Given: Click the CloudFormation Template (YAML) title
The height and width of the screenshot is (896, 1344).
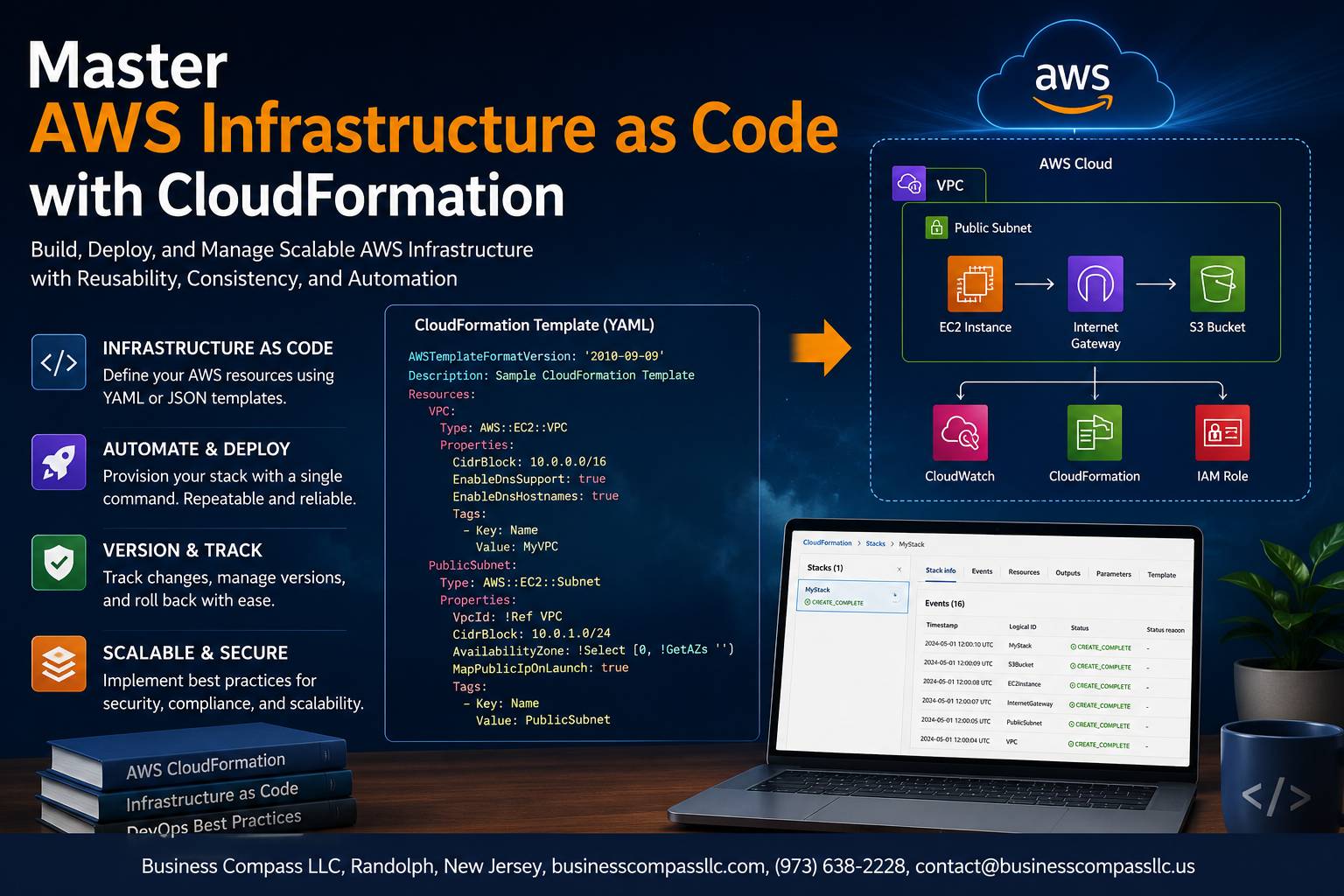Looking at the screenshot, I should (535, 325).
